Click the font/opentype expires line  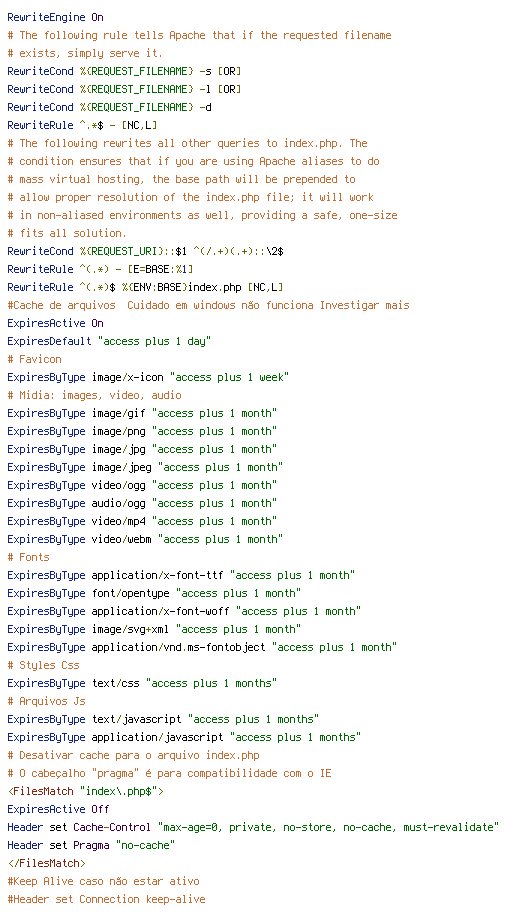tap(154, 593)
